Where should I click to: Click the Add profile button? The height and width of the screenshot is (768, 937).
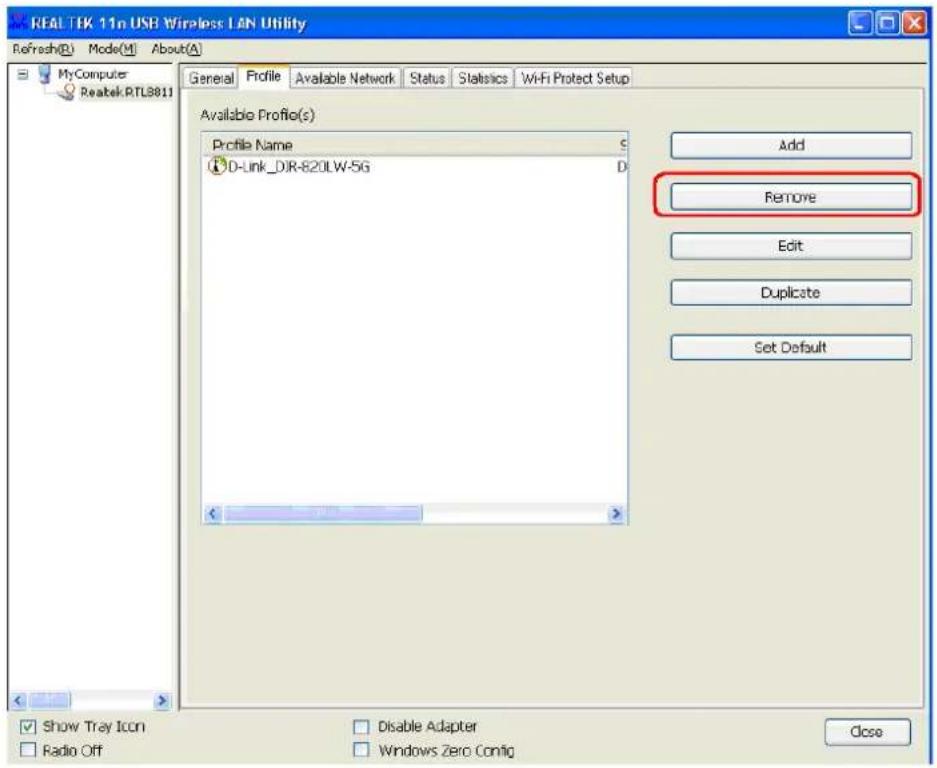click(791, 145)
